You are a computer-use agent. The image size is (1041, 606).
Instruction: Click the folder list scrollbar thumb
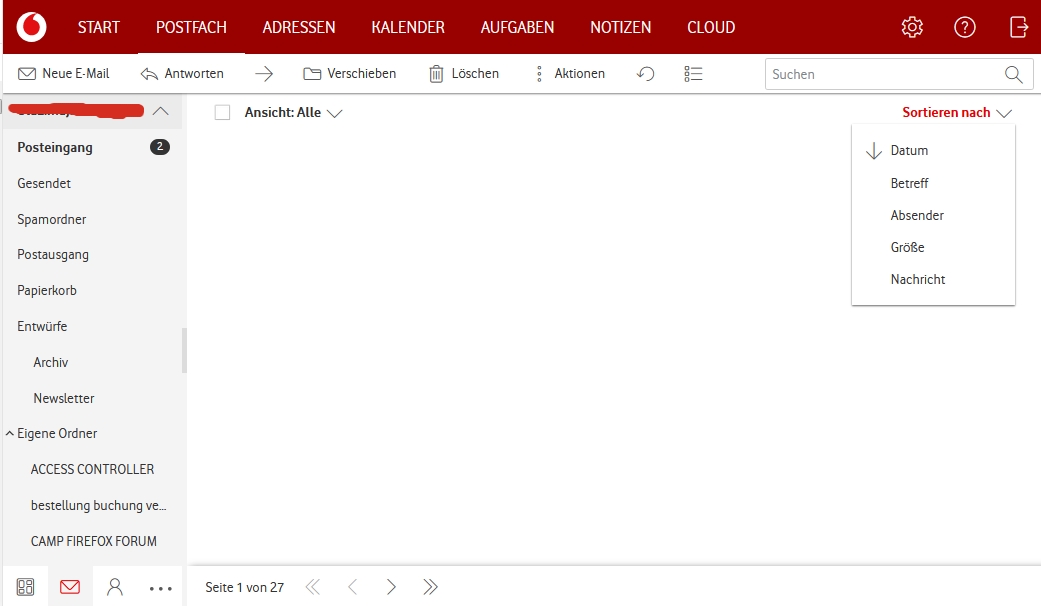point(185,350)
